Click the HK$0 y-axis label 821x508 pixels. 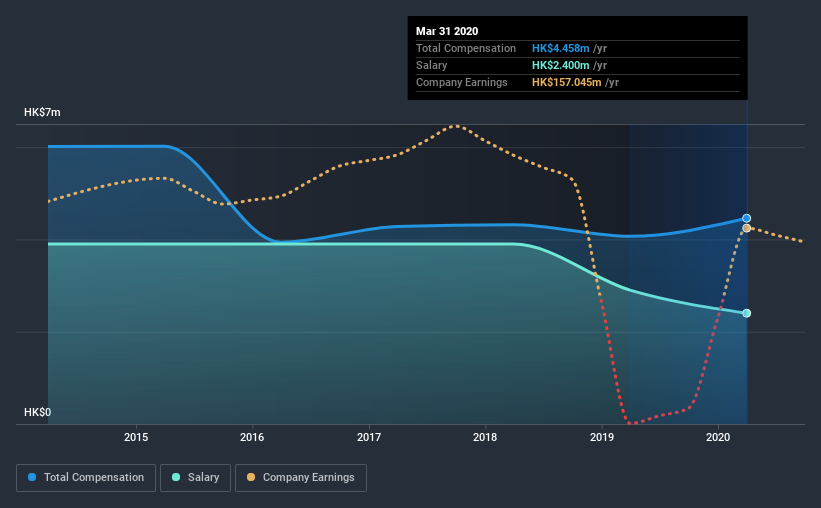tap(38, 413)
